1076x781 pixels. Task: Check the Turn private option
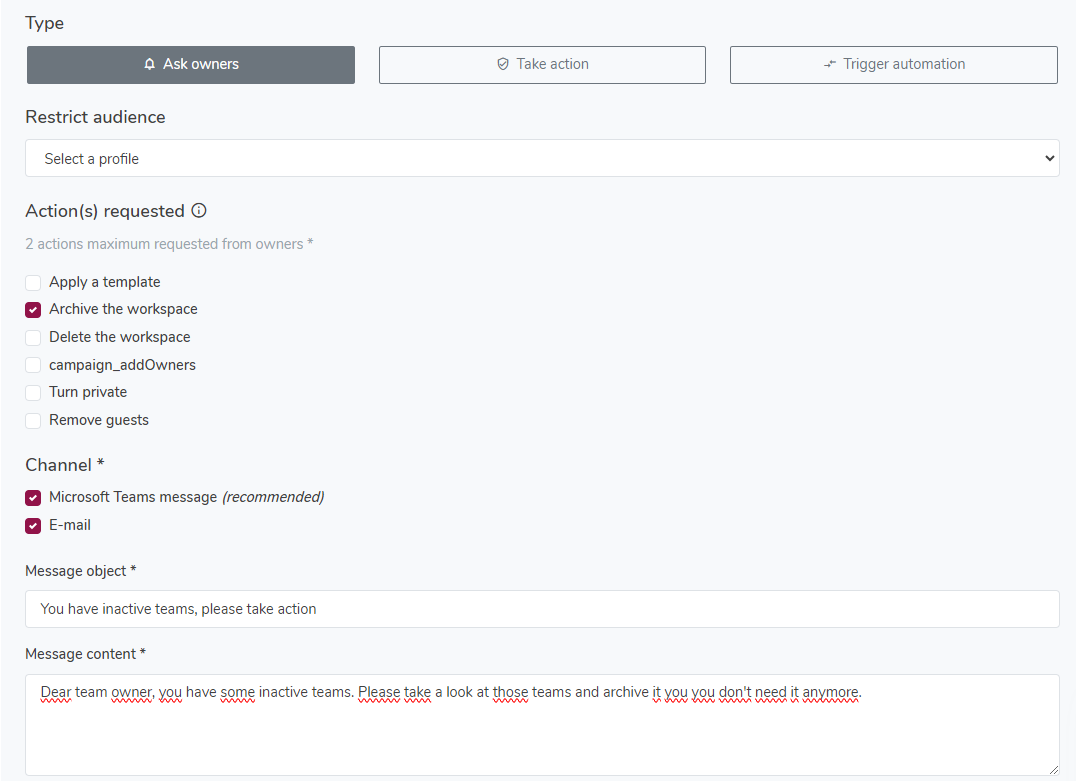click(32, 392)
